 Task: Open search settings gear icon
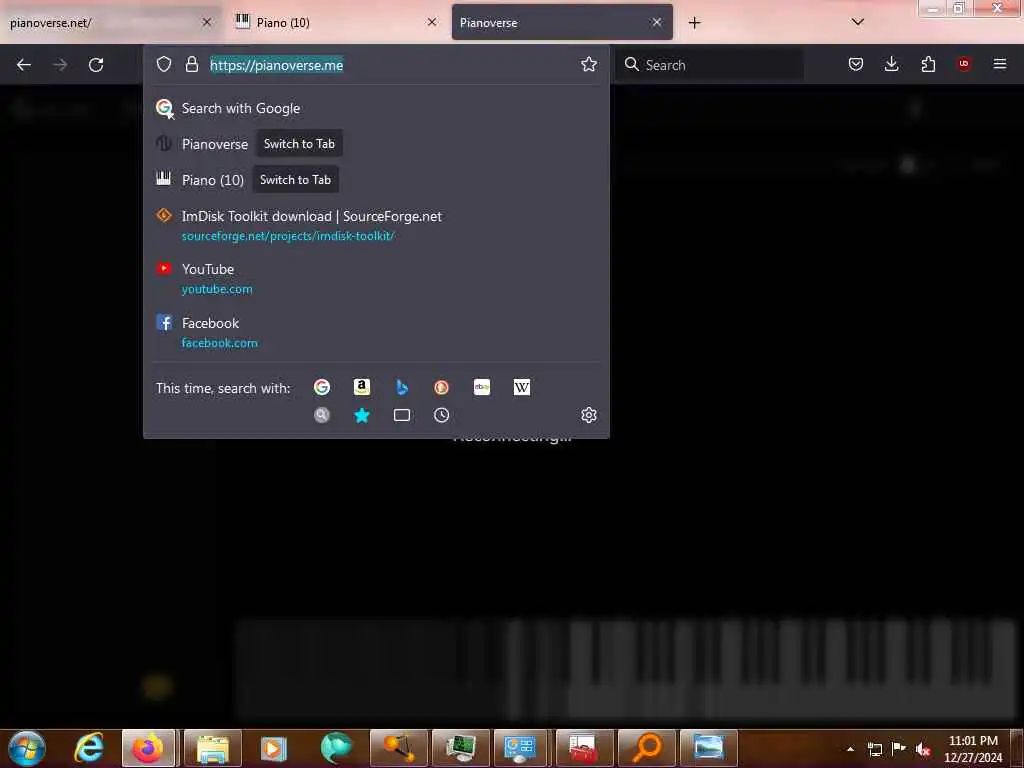click(588, 415)
